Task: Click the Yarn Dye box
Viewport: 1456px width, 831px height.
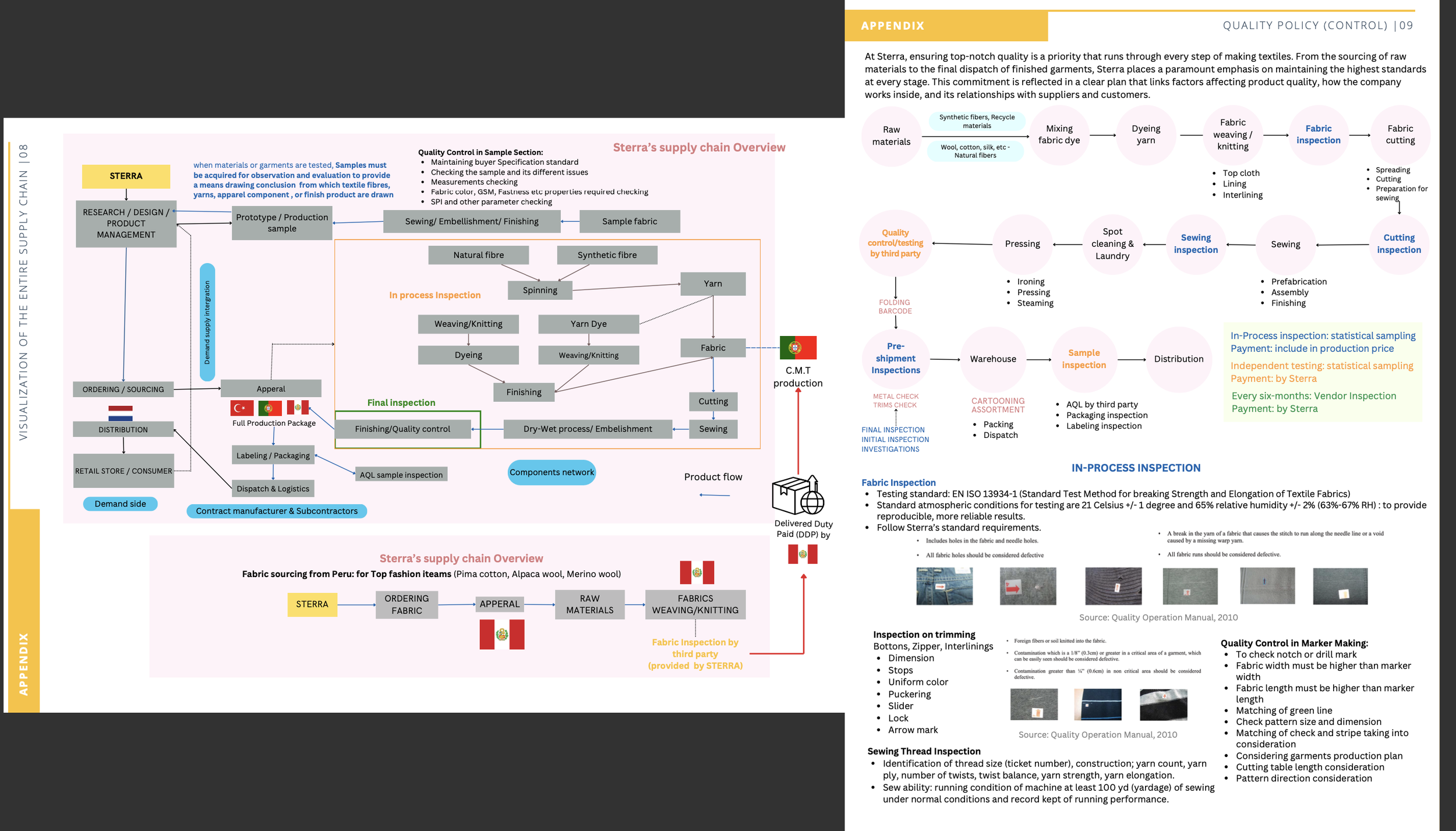Action: click(x=589, y=324)
